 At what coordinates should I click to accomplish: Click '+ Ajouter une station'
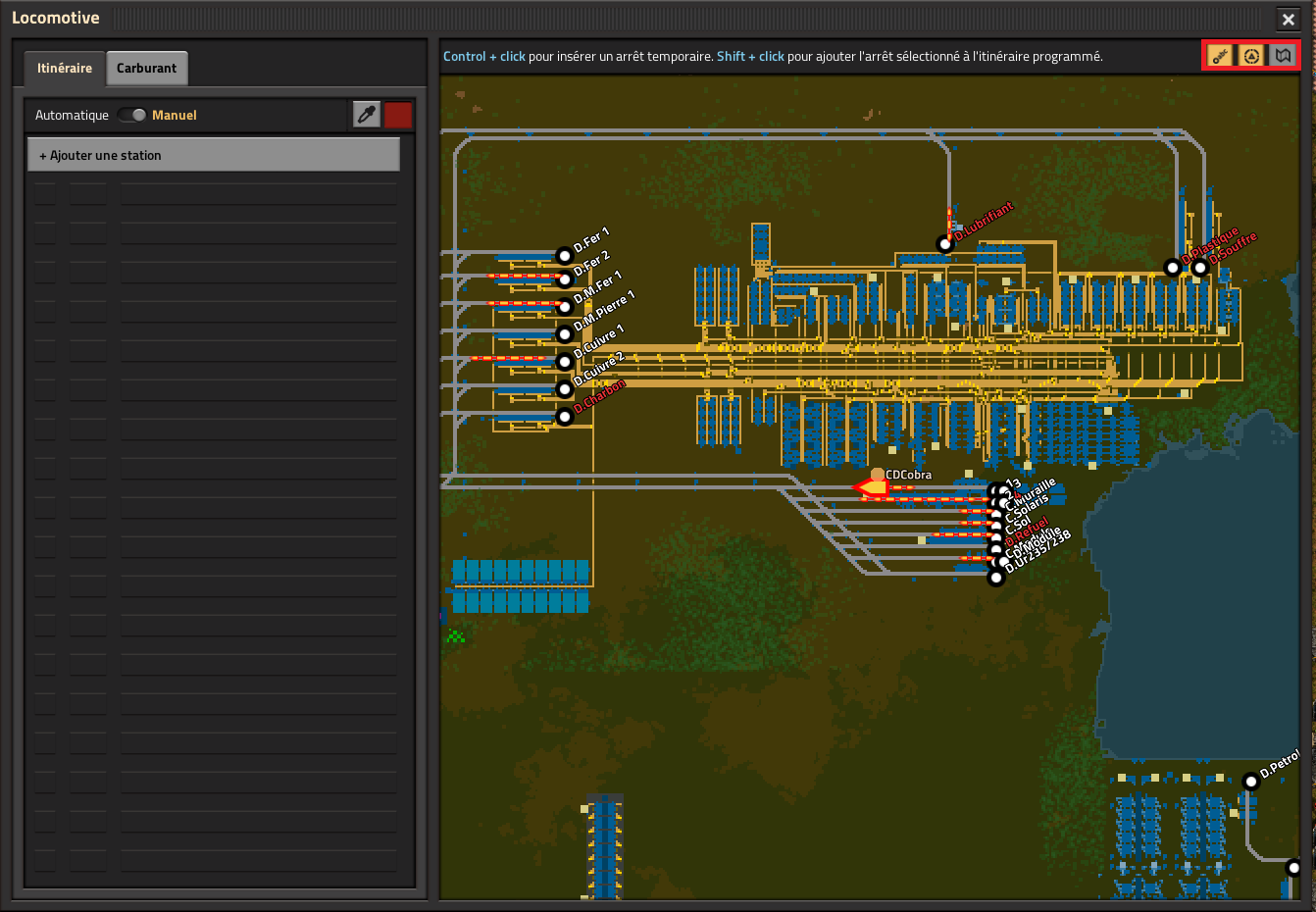click(x=214, y=155)
